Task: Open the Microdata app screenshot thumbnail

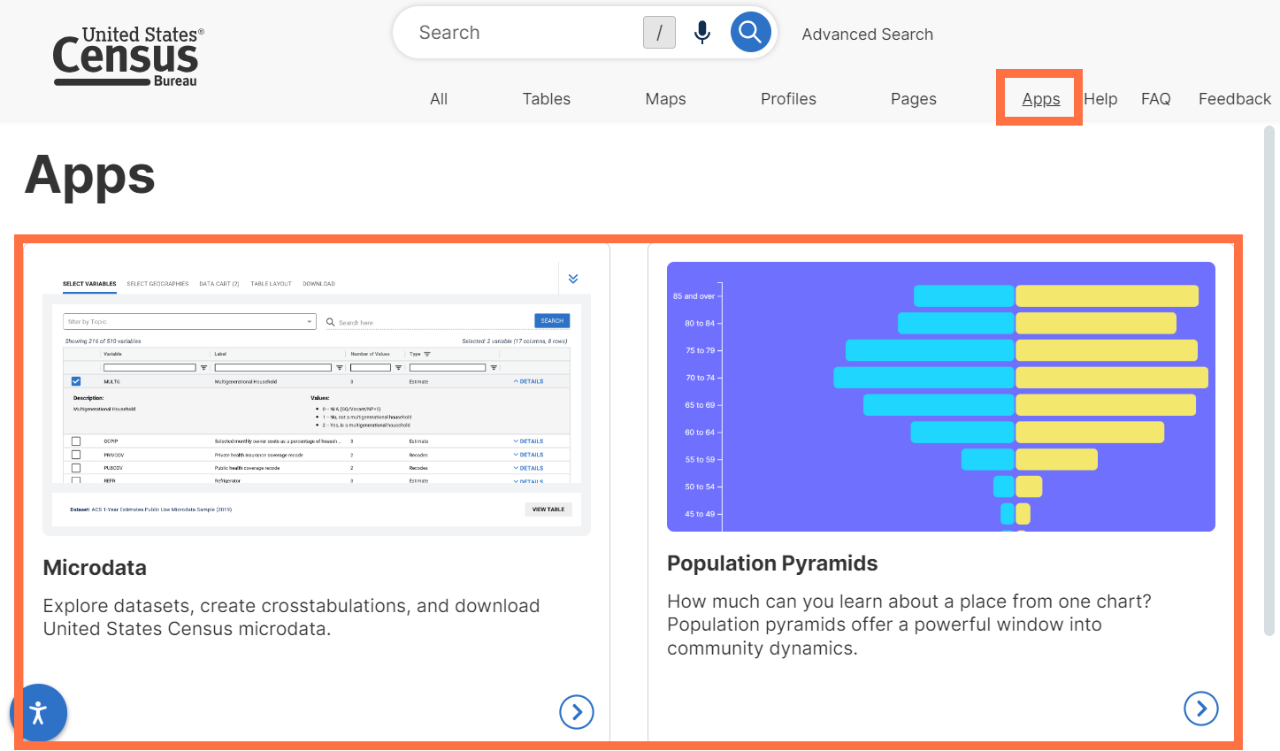Action: click(x=317, y=398)
